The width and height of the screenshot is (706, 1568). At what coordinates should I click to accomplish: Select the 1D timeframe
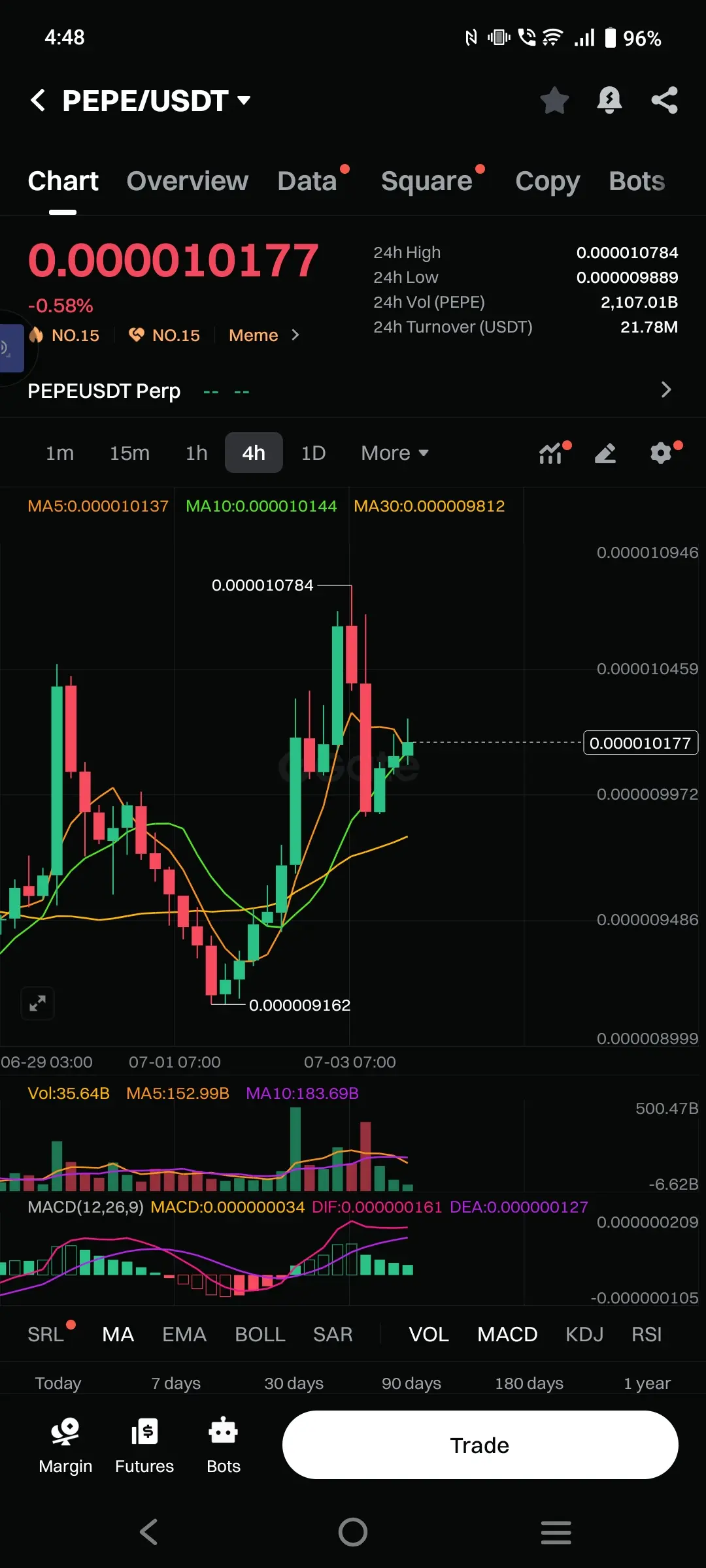(313, 453)
